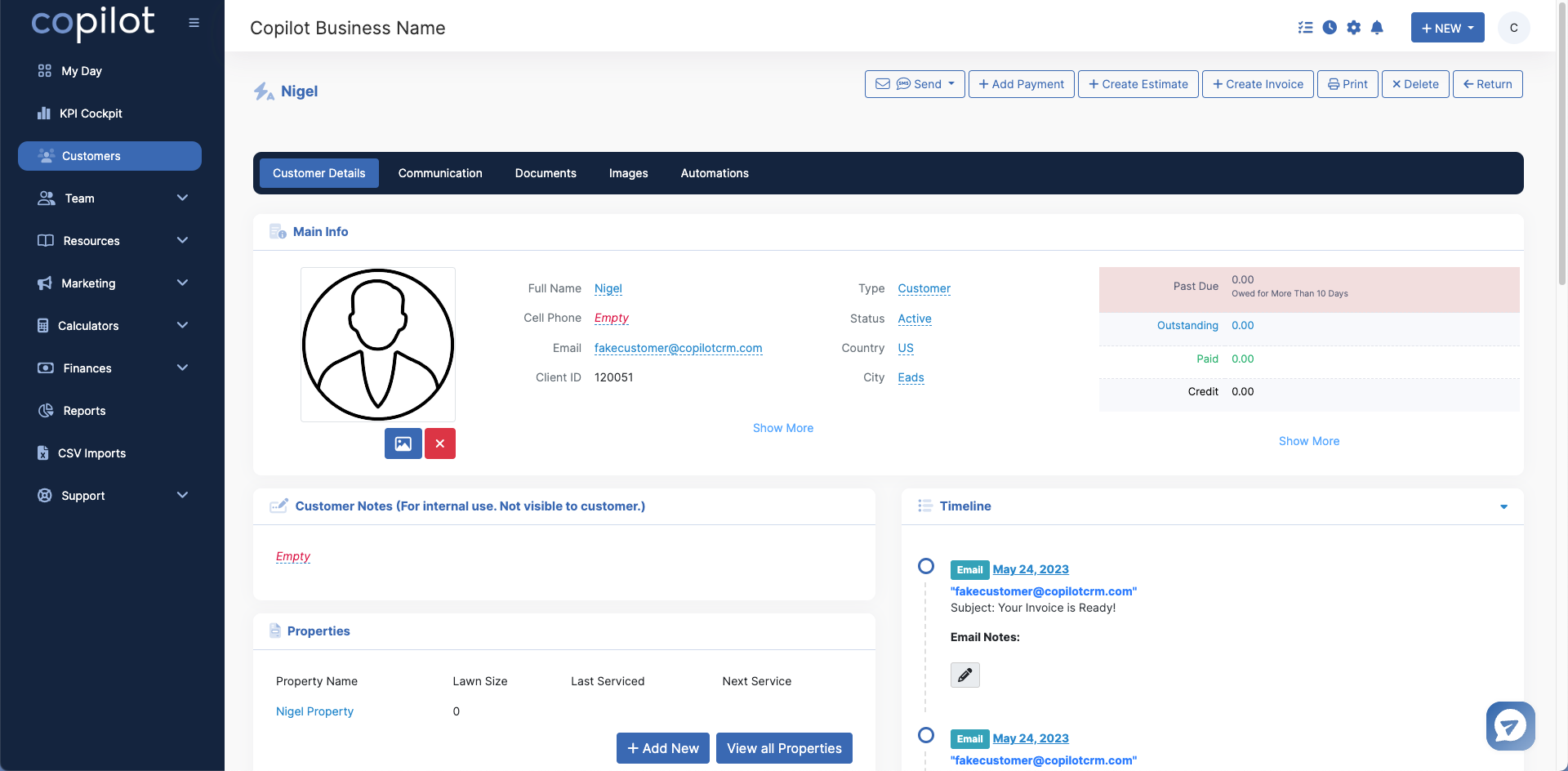The width and height of the screenshot is (1568, 771).
Task: Edit the empty Customer Notes field
Action: pos(293,556)
